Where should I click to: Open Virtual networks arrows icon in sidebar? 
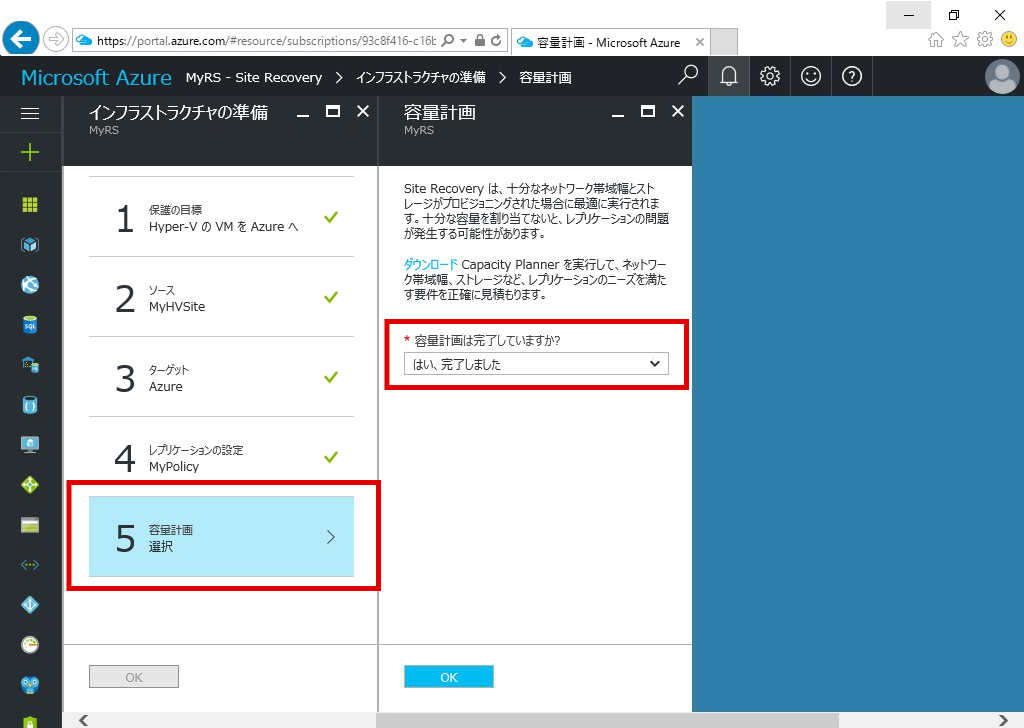tap(30, 565)
